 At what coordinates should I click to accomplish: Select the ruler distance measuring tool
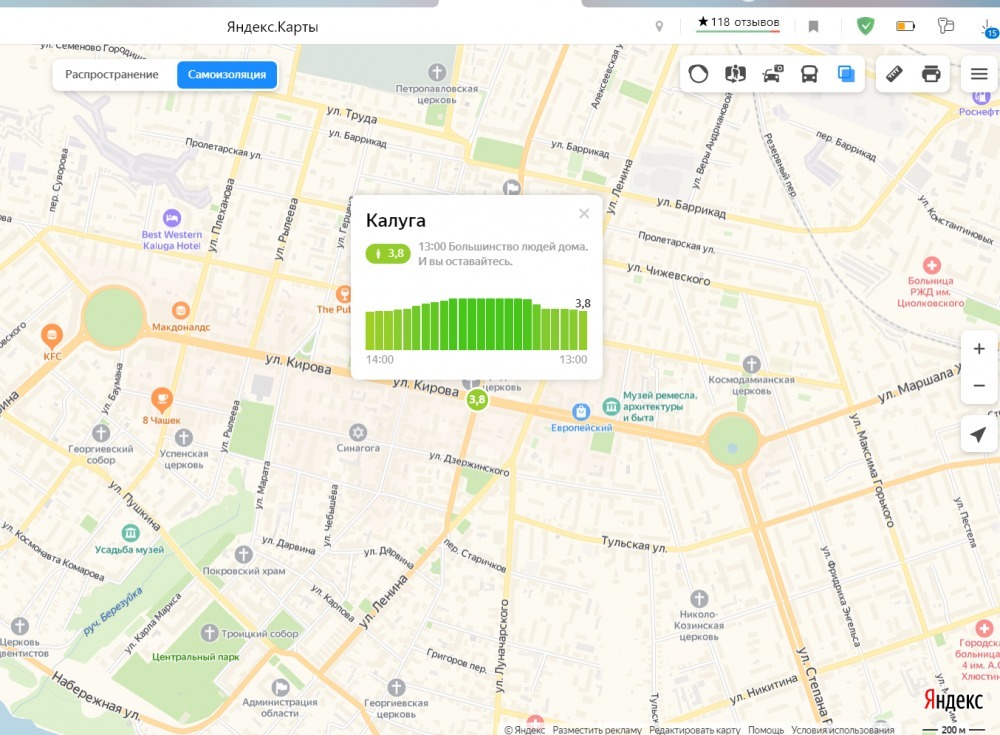tap(894, 74)
